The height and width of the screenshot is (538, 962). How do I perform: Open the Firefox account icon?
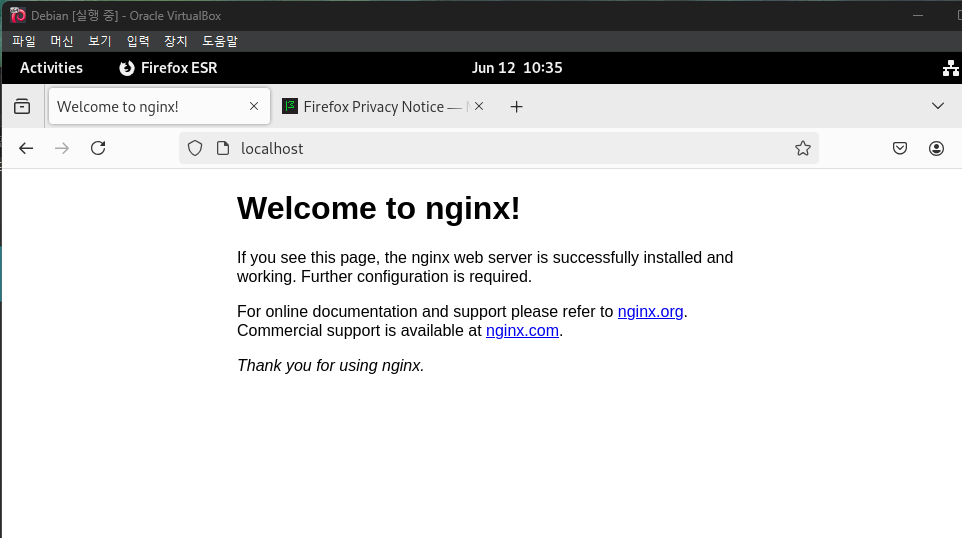click(x=936, y=148)
